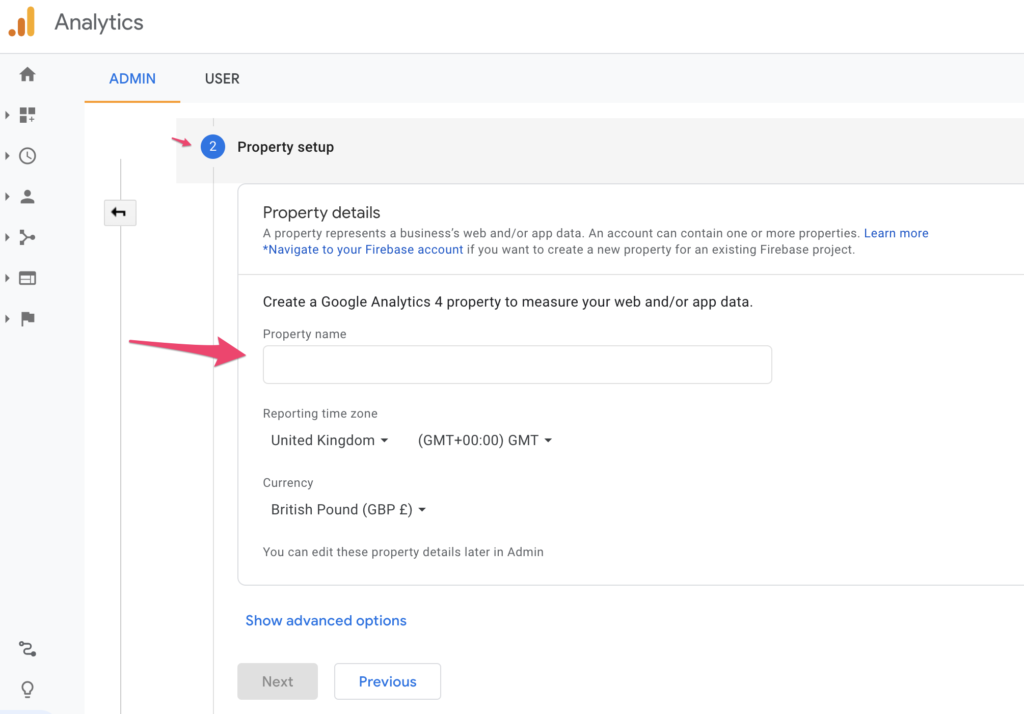Click 'Create a Google Analytics 4 property' text

point(507,302)
